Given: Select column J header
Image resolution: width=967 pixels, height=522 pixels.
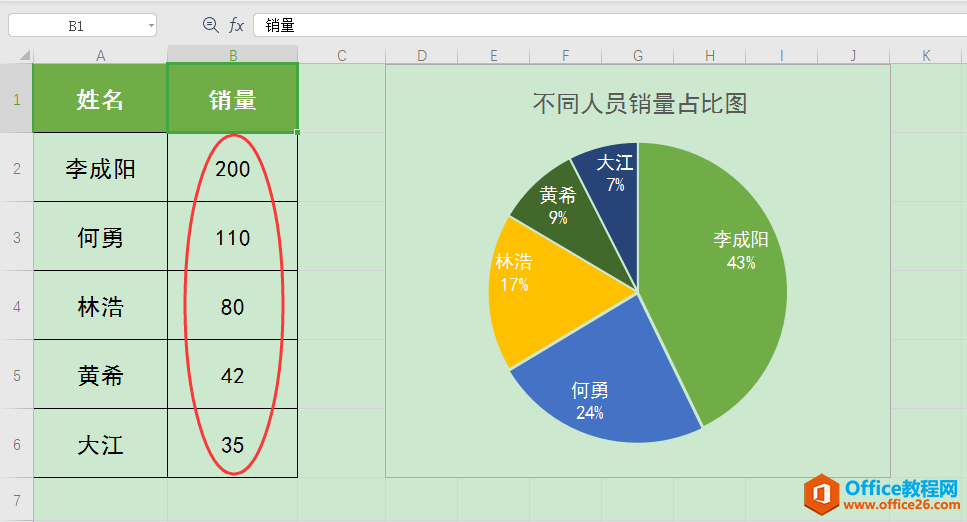Looking at the screenshot, I should [x=854, y=55].
